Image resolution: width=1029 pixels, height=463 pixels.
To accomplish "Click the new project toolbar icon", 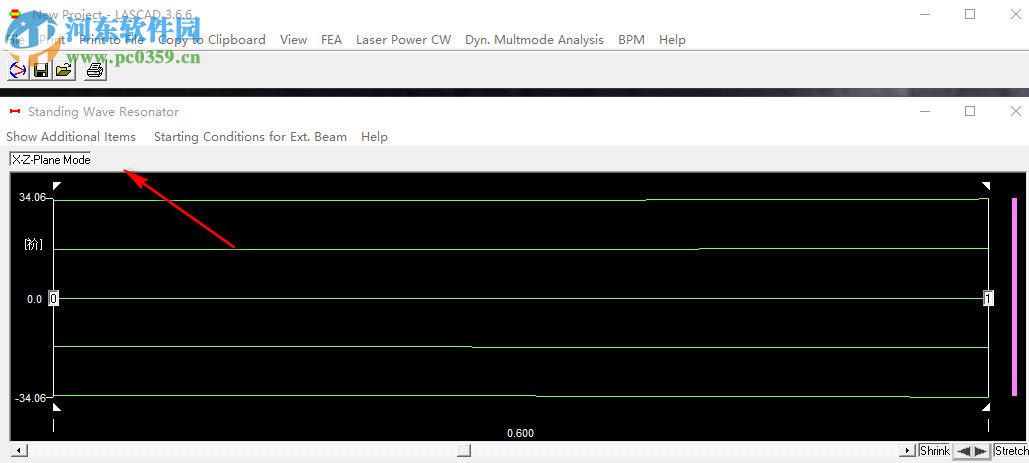I will pyautogui.click(x=17, y=70).
